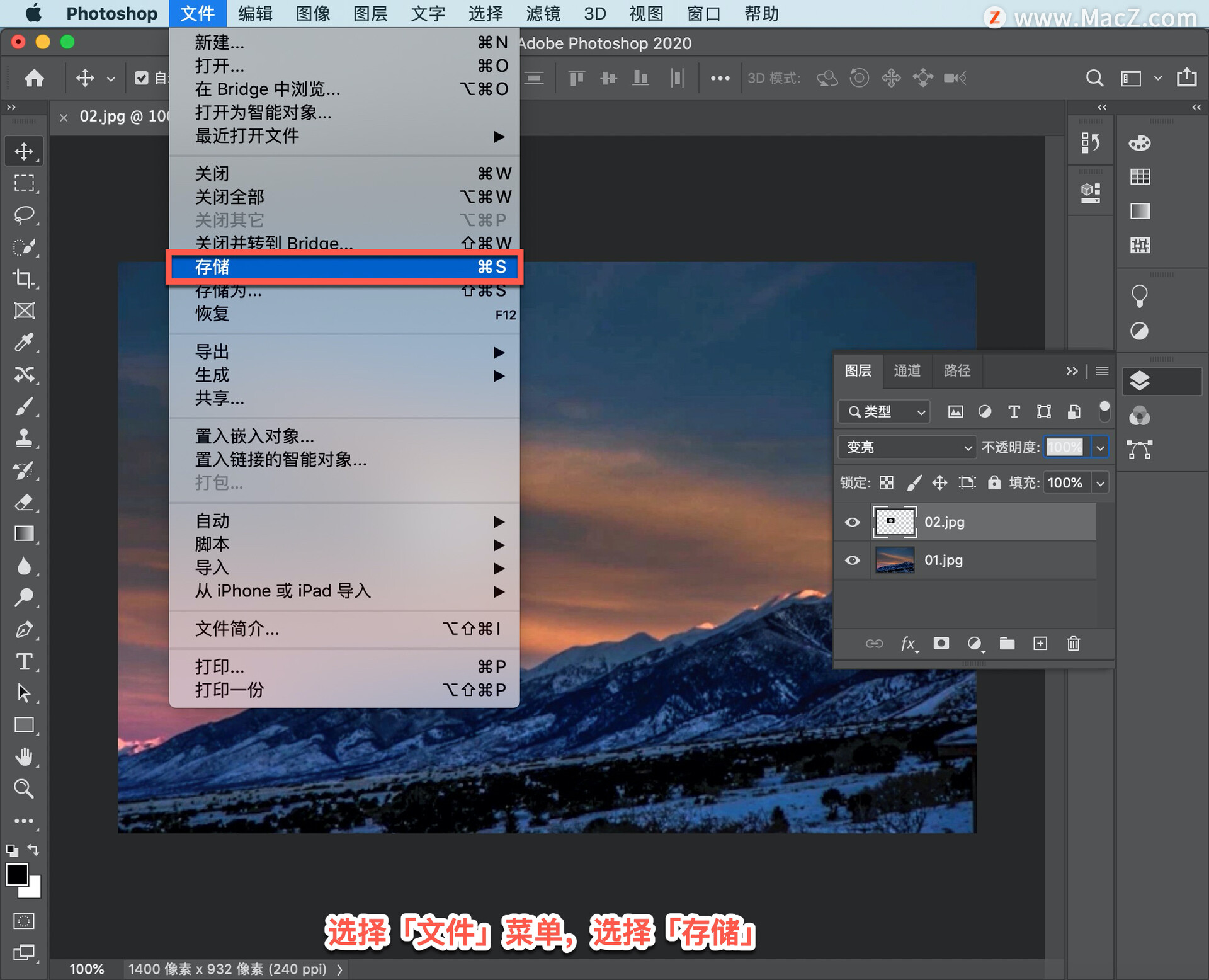Viewport: 1209px width, 980px height.
Task: Select the Clone Stamp tool
Action: coord(24,438)
